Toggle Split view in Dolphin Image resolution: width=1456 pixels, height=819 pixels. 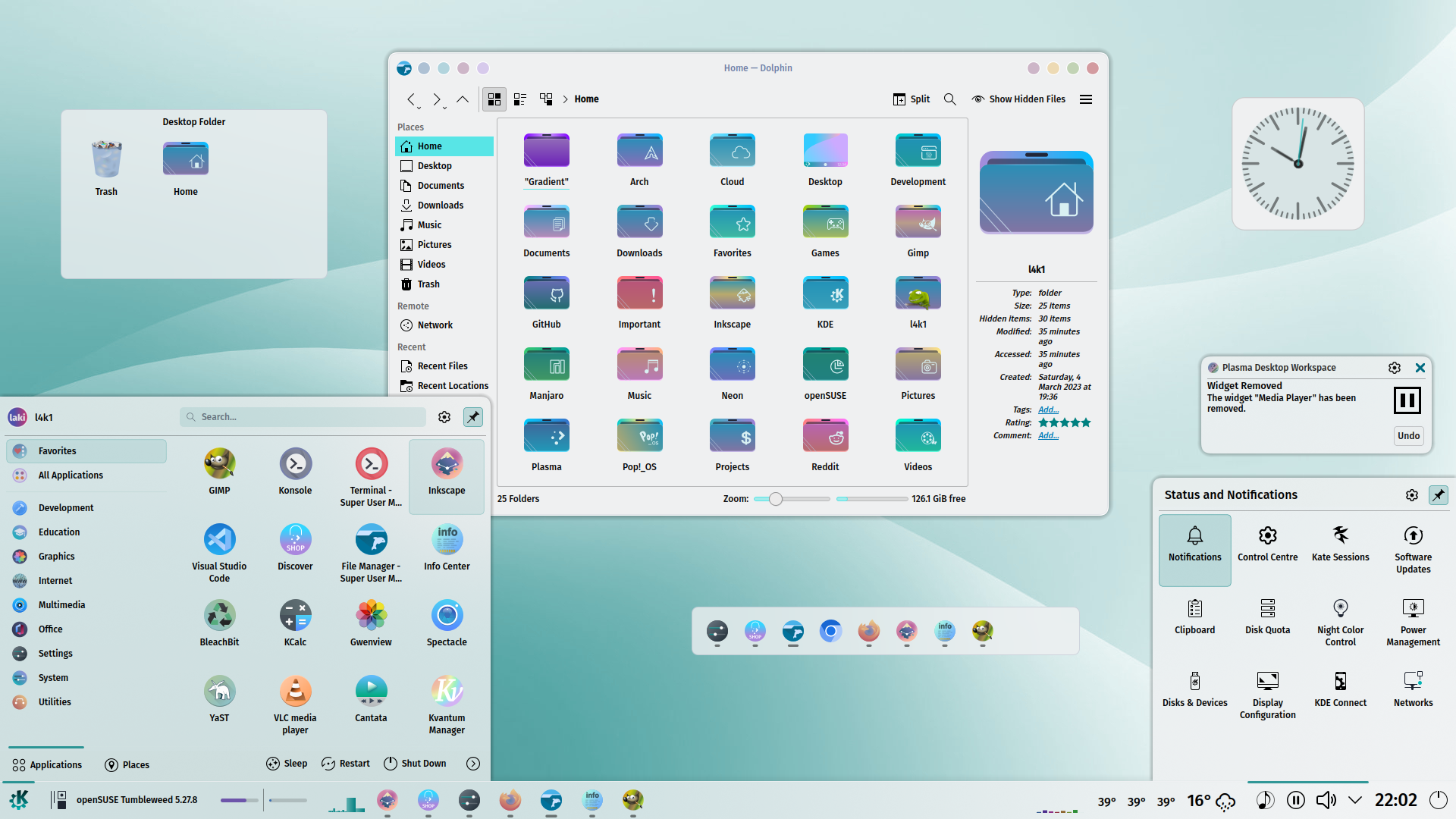pos(912,99)
